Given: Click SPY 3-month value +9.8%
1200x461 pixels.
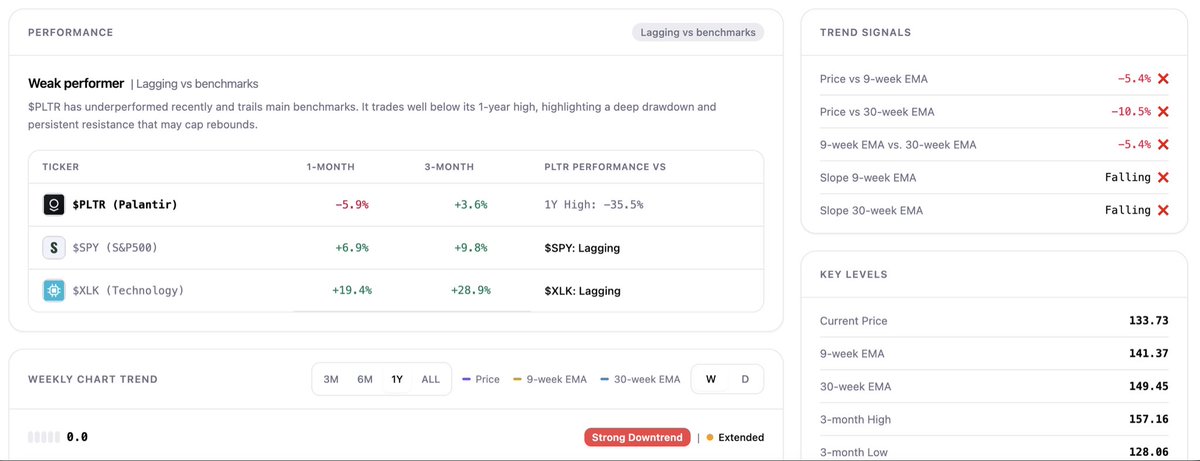Looking at the screenshot, I should pos(470,248).
